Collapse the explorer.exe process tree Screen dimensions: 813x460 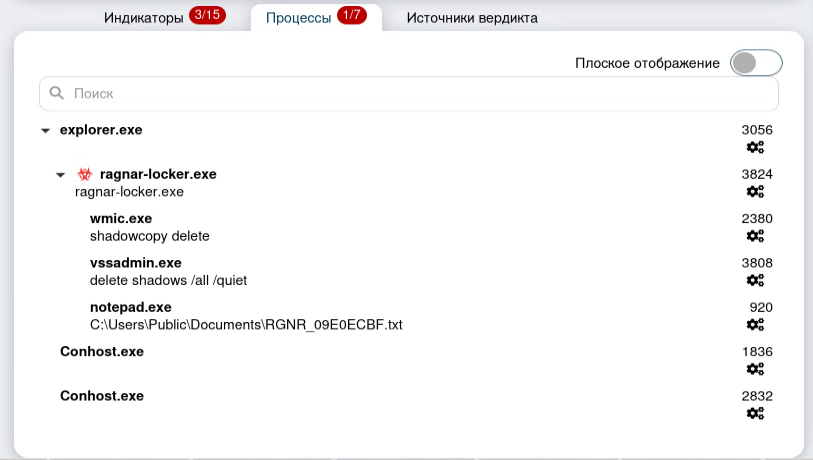(x=45, y=130)
